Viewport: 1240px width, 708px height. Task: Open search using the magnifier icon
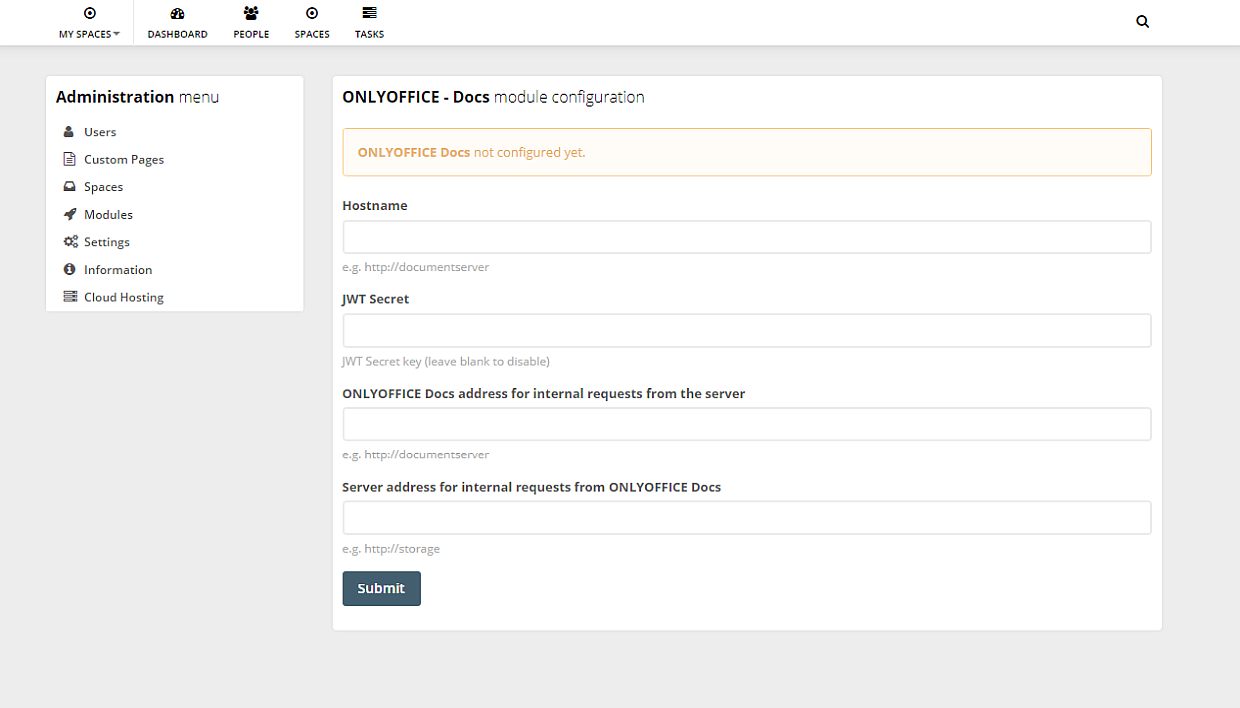click(x=1142, y=21)
